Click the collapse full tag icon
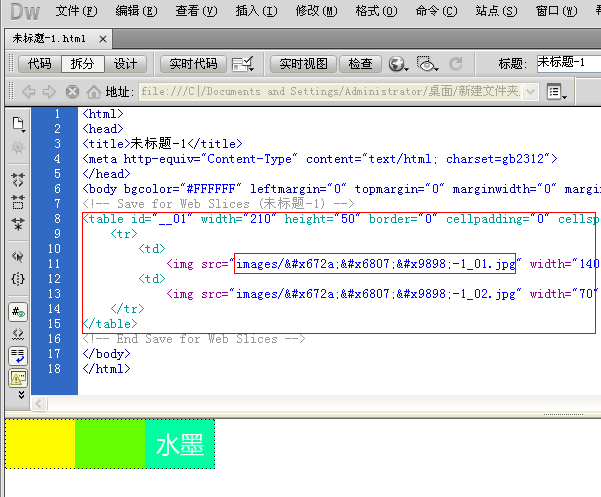 click(x=18, y=180)
